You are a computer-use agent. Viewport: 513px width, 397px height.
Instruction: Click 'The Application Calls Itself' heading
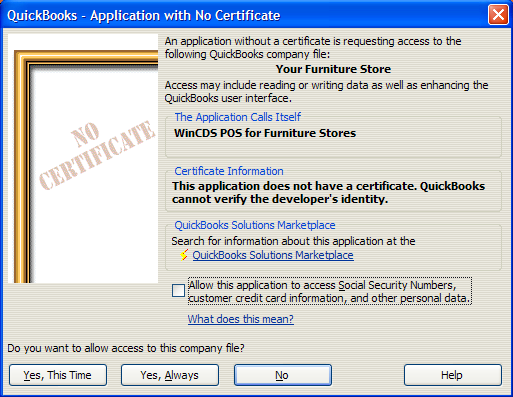point(238,117)
